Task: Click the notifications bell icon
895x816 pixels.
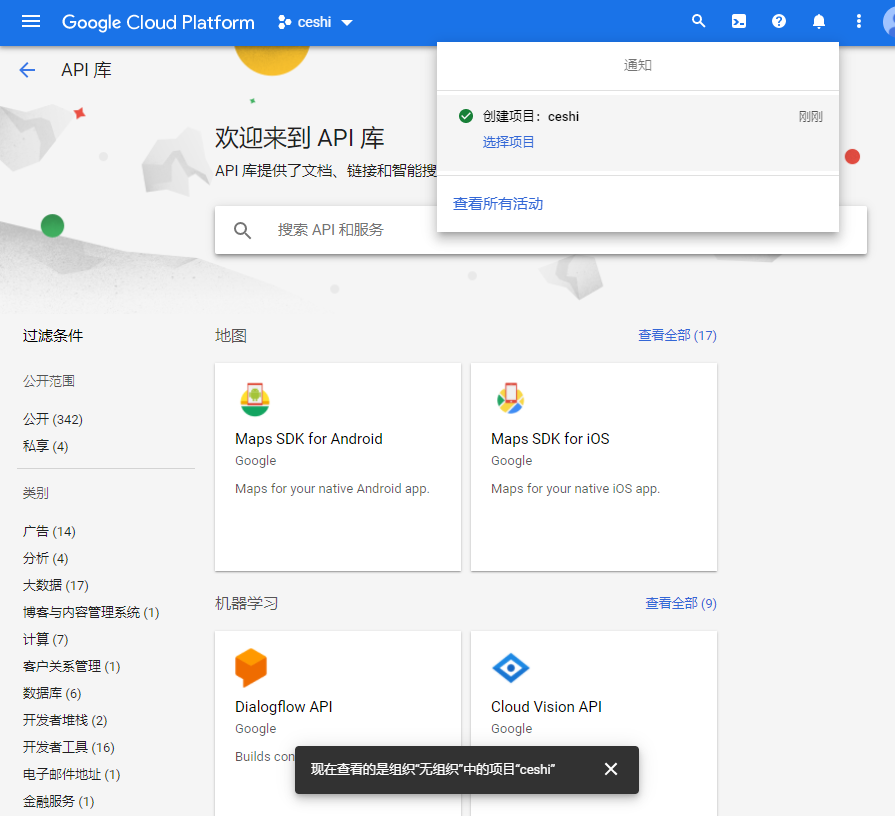Action: pyautogui.click(x=819, y=22)
